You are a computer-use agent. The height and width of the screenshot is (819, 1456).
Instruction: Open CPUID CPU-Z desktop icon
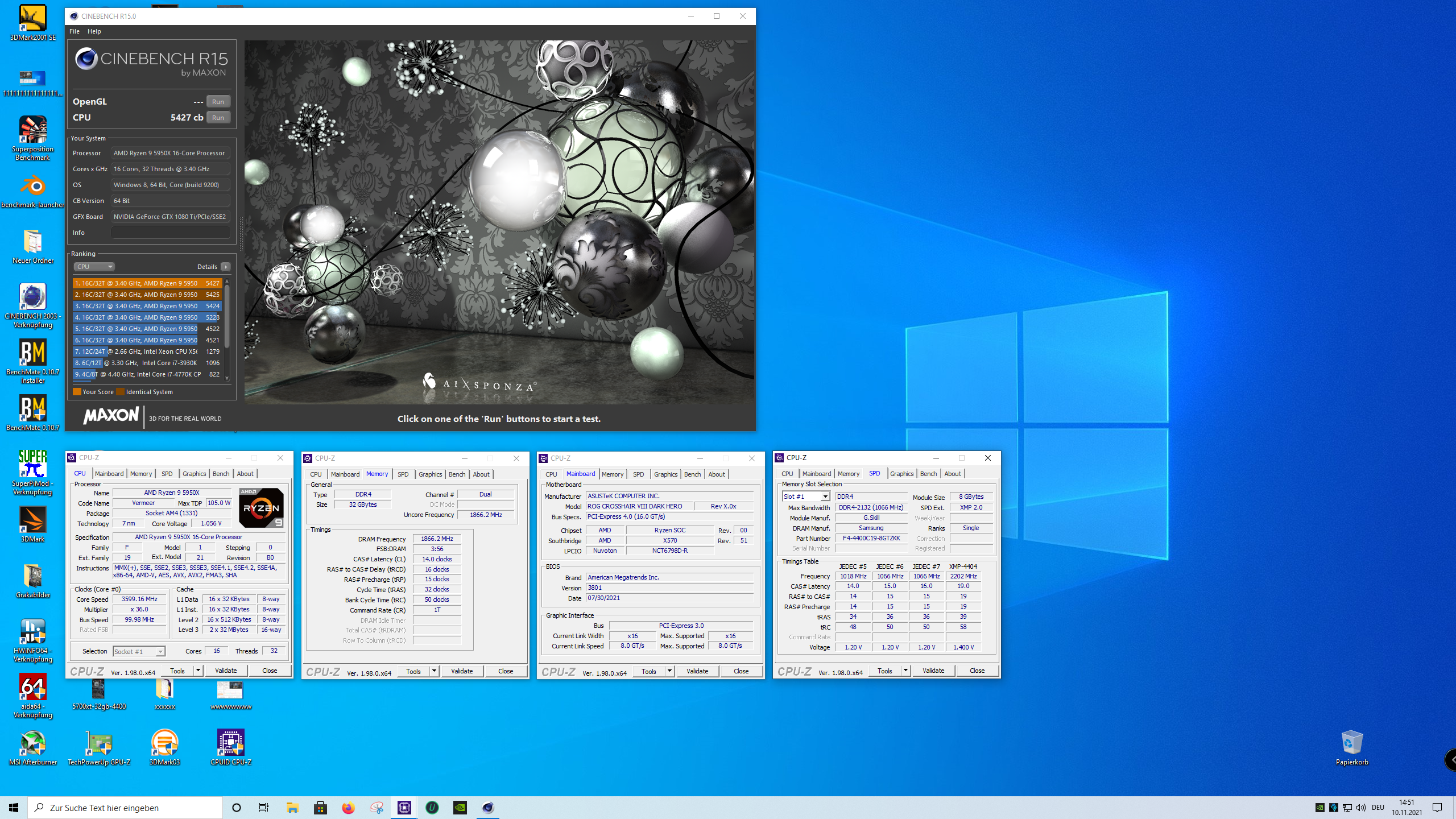[230, 747]
